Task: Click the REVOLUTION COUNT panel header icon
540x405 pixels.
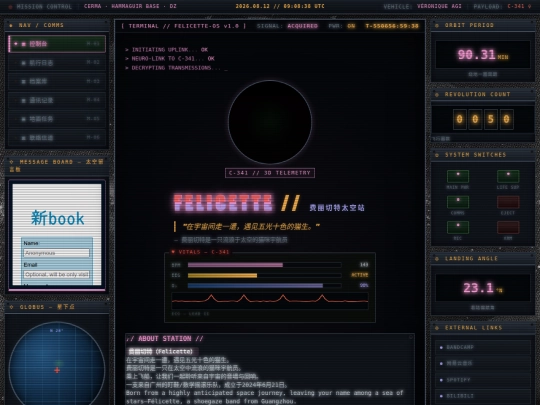Action: pos(437,94)
